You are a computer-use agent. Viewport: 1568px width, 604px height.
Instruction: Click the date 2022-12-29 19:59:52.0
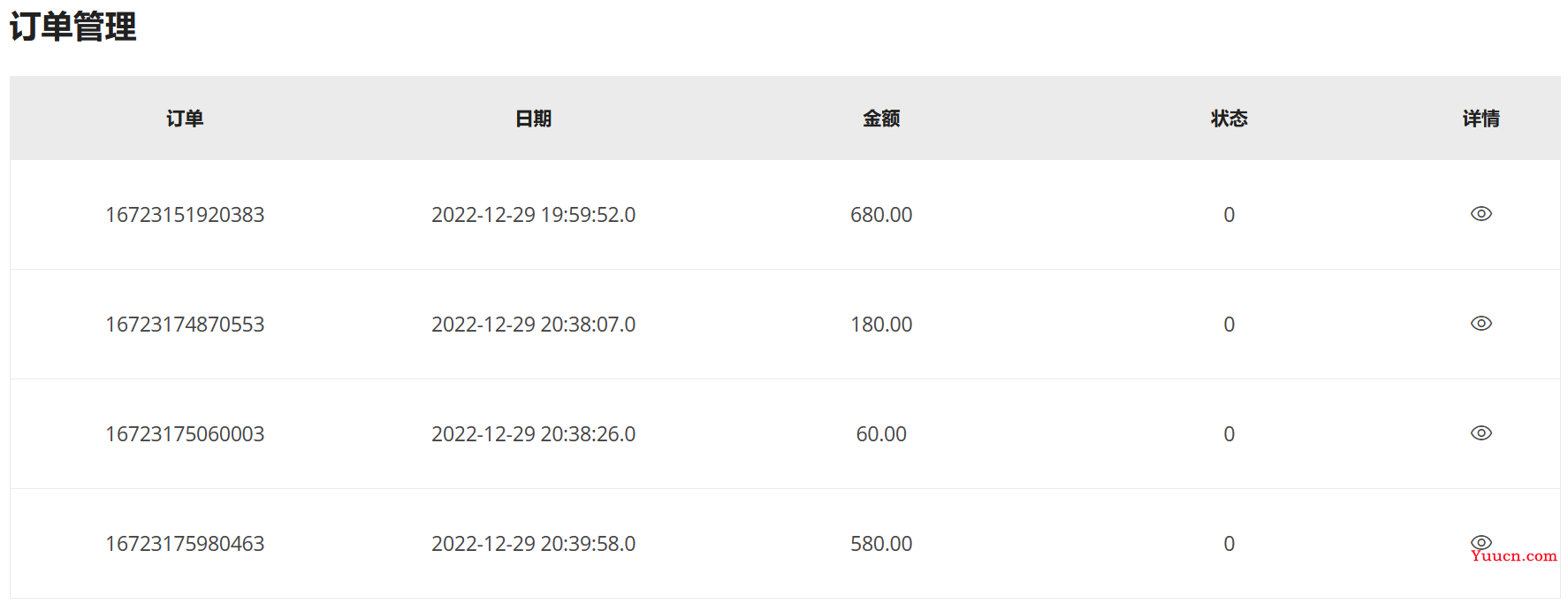[x=533, y=215]
